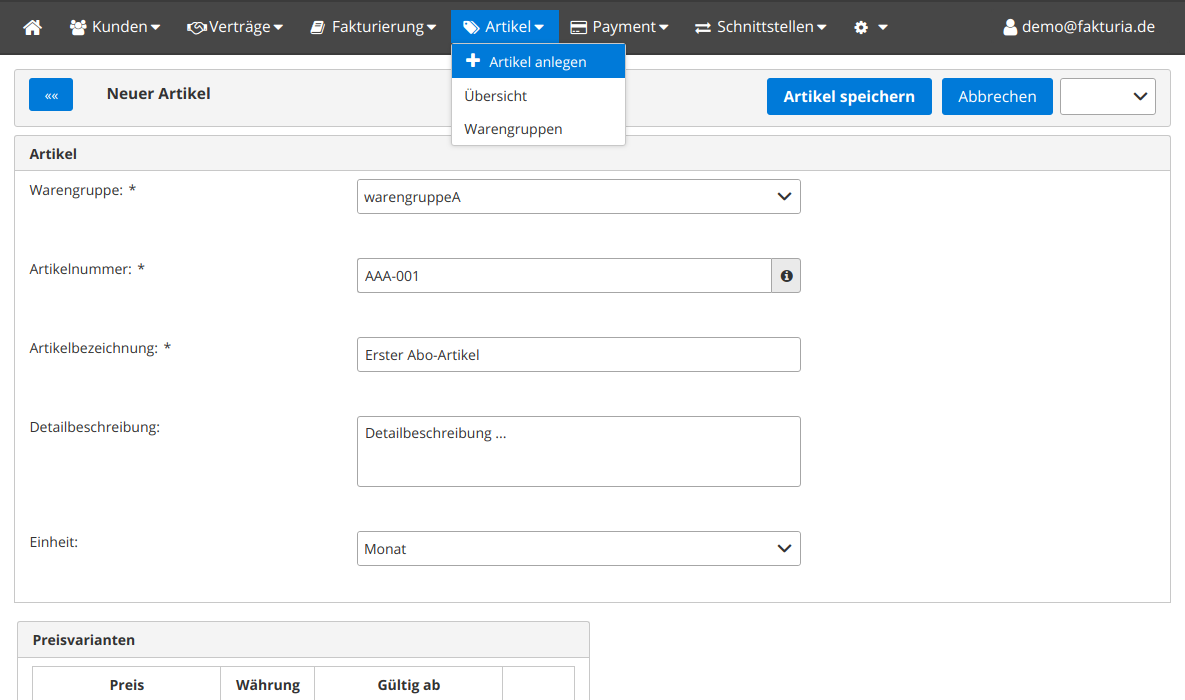Open empty dropdown beside Abbrechen
Screen dimensions: 1185x700
click(1107, 97)
